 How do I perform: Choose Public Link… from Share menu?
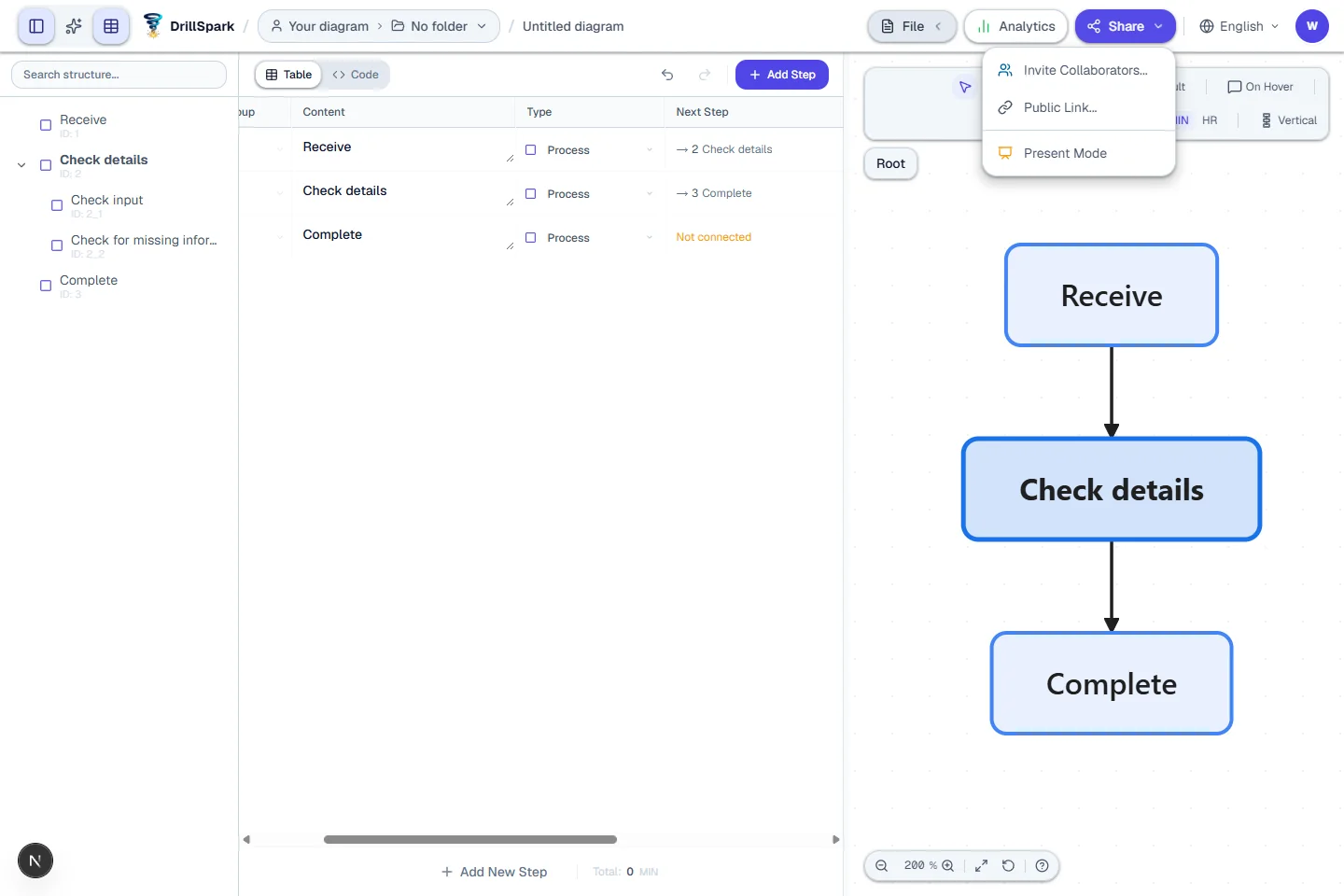point(1079,107)
